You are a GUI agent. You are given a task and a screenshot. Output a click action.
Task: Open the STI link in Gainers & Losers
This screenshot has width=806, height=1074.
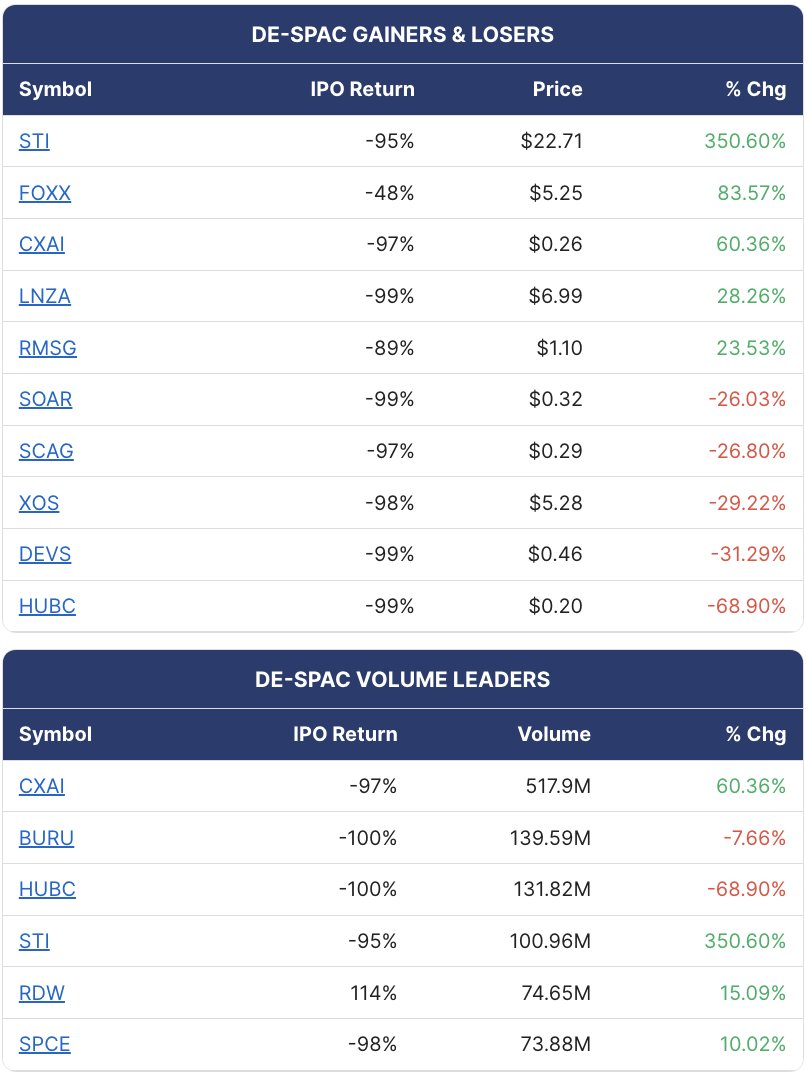pos(34,141)
